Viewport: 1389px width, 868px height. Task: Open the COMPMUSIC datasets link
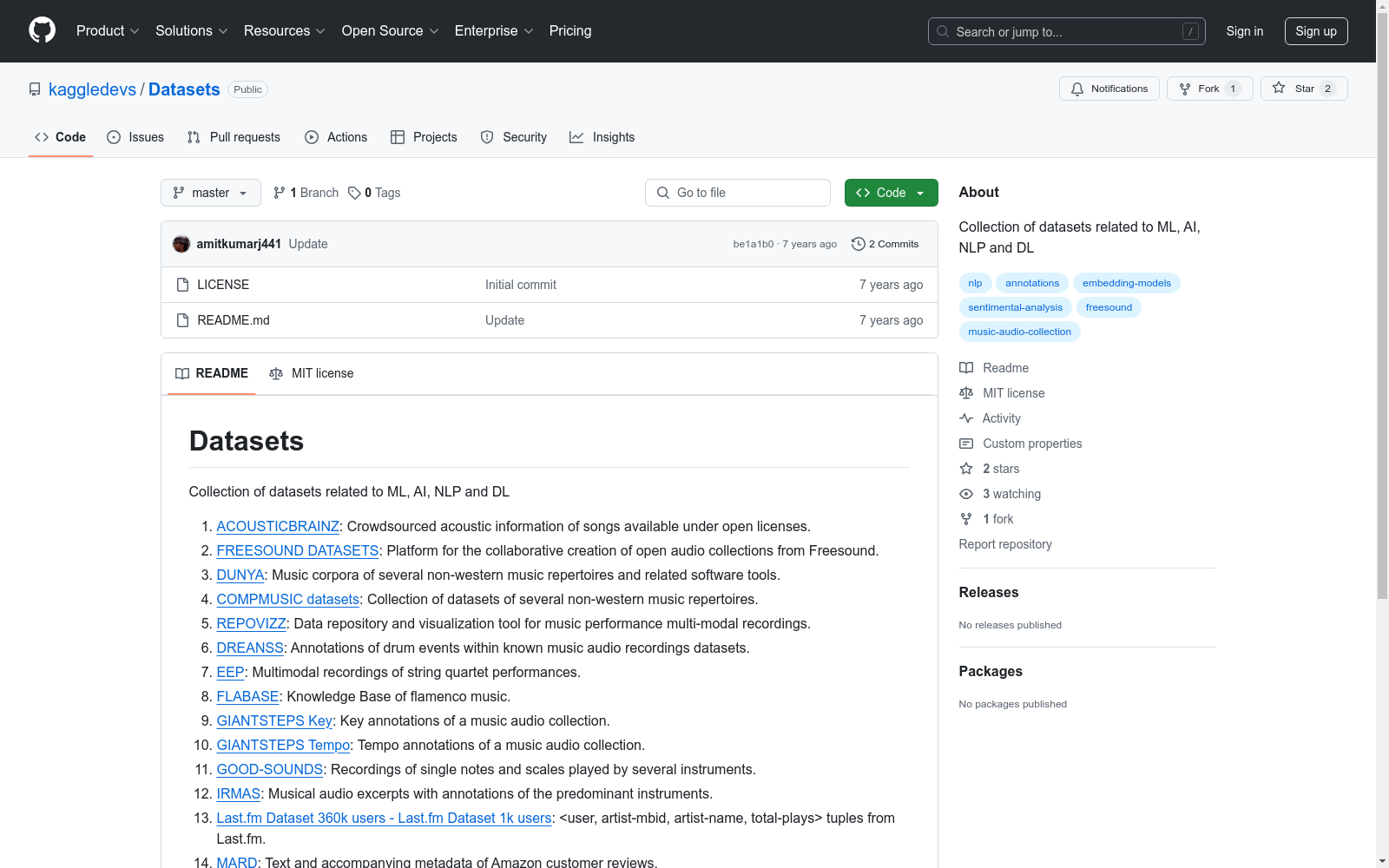pyautogui.click(x=288, y=599)
